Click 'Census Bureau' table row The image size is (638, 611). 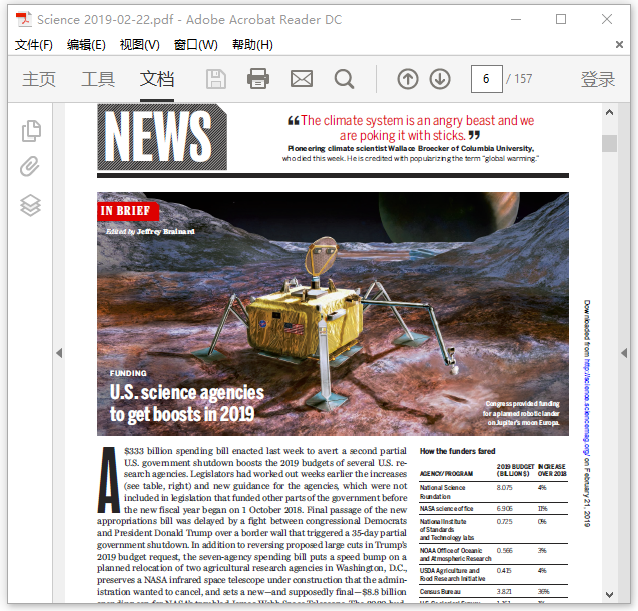(x=494, y=591)
